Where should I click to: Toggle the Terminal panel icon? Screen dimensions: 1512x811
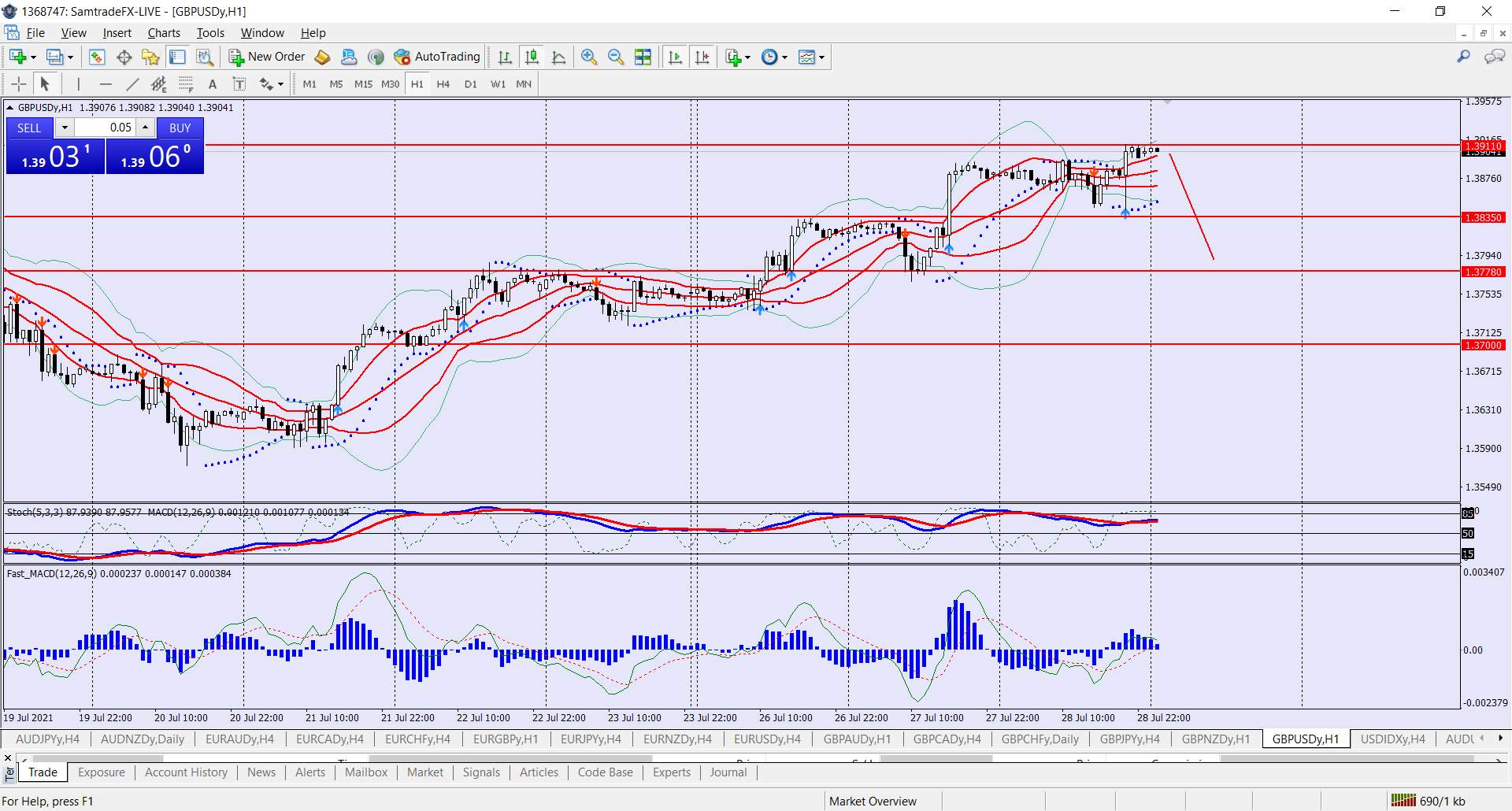pos(177,57)
